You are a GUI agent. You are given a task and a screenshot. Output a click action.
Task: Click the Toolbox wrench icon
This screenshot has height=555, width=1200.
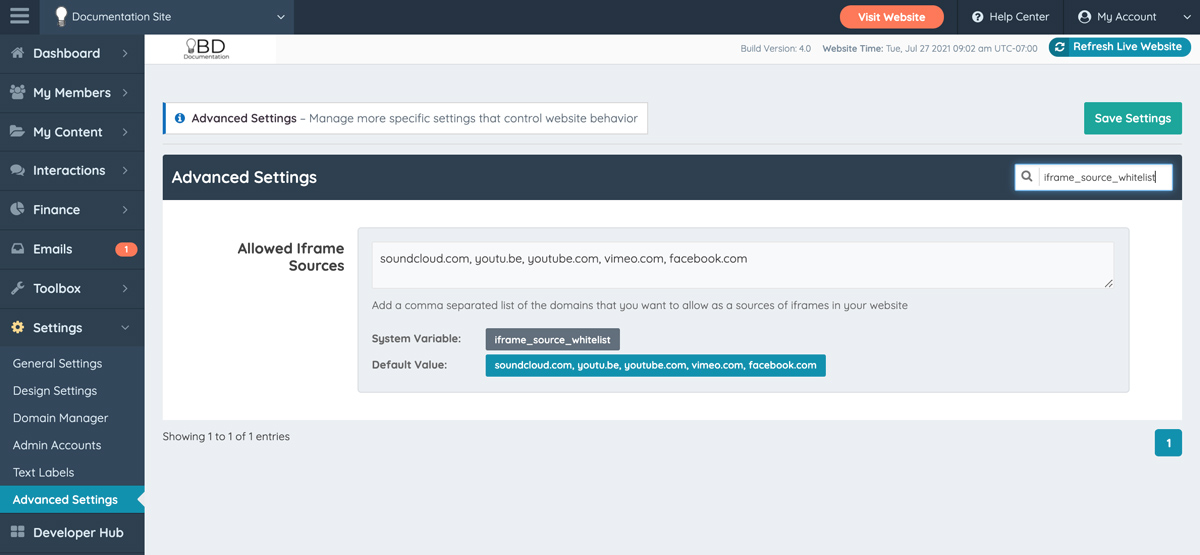pos(17,288)
